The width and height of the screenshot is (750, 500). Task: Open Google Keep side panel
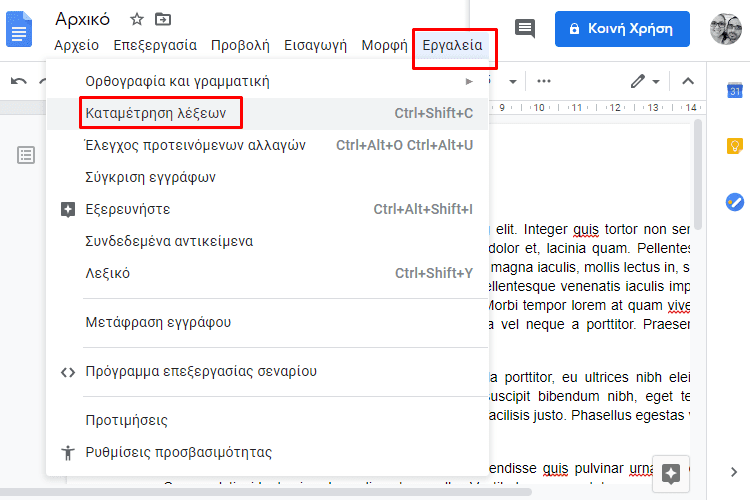735,145
